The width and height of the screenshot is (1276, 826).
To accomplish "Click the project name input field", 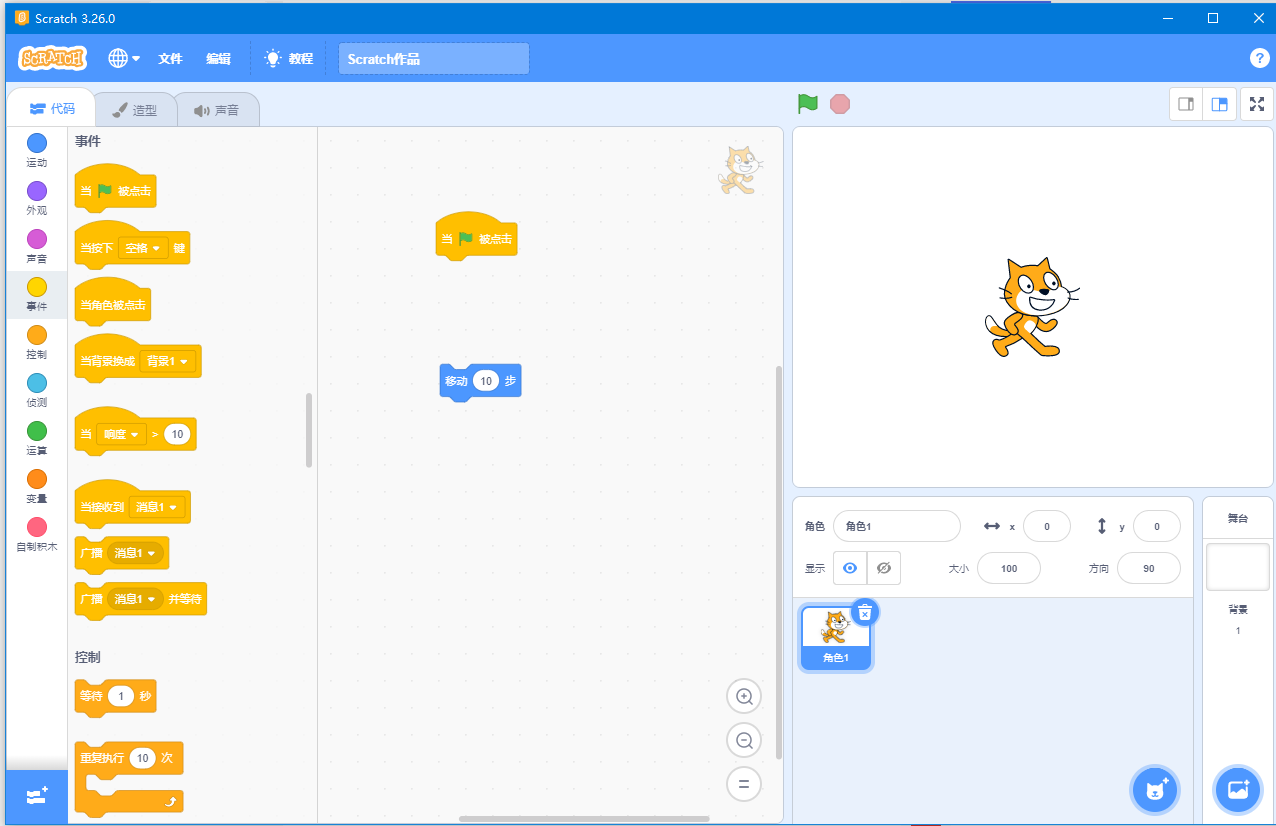I will pyautogui.click(x=432, y=58).
